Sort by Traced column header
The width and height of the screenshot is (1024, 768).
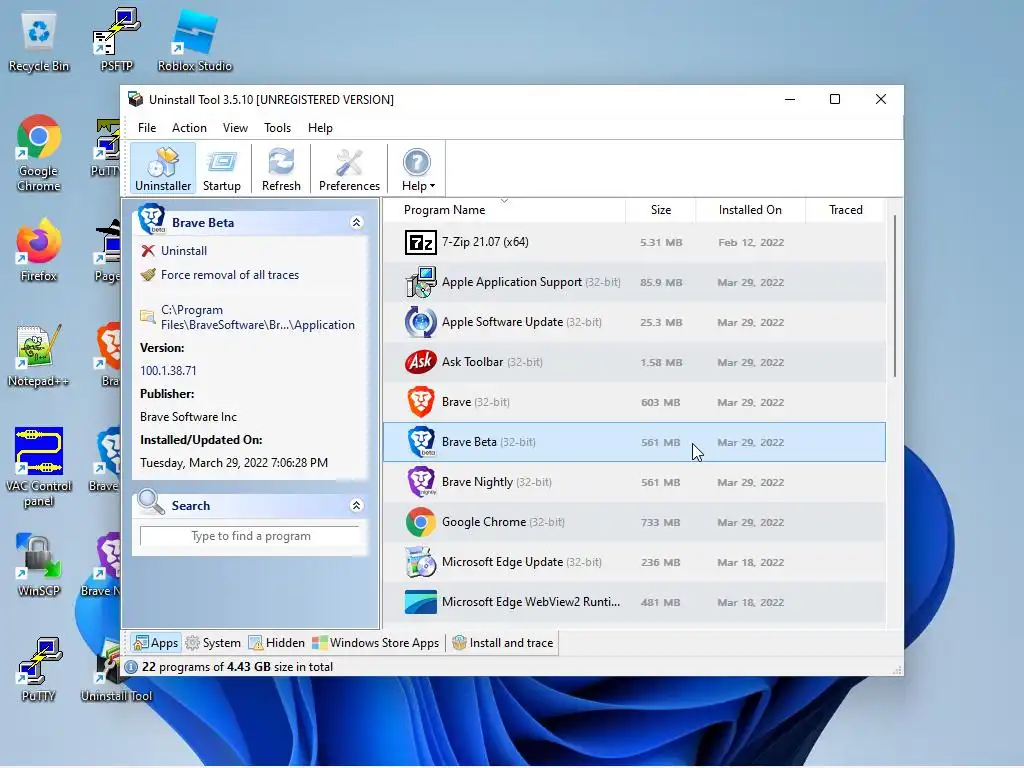(x=845, y=210)
